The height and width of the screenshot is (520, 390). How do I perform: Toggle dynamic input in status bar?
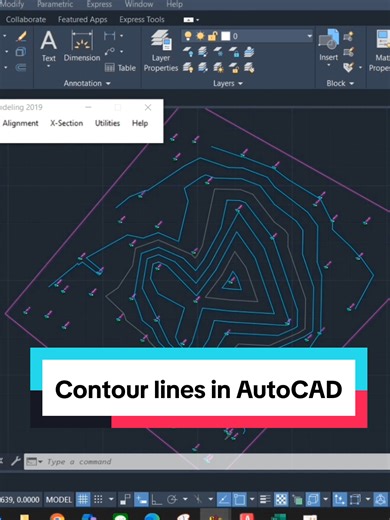(141, 499)
